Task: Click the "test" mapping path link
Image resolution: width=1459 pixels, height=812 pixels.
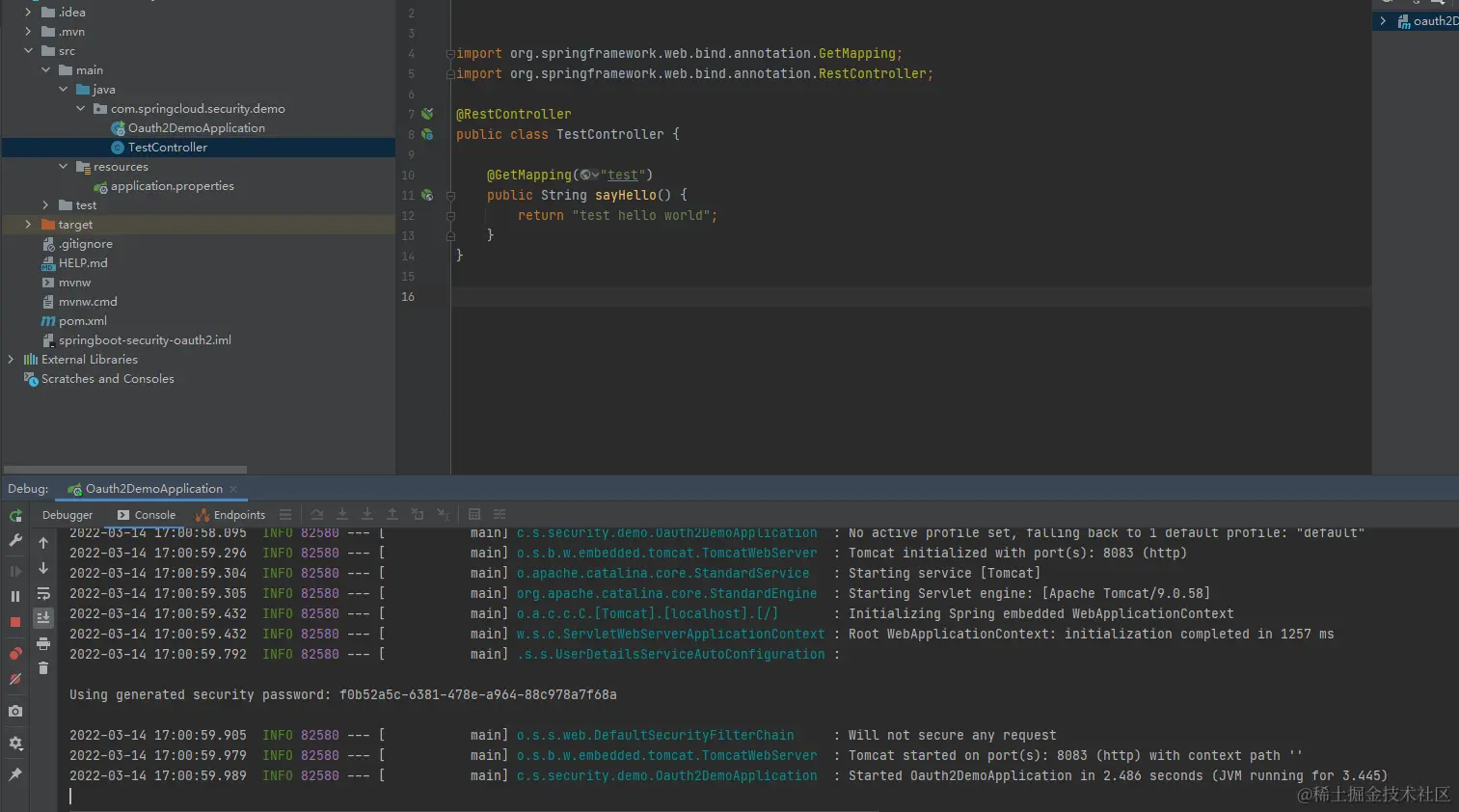Action: pos(623,175)
